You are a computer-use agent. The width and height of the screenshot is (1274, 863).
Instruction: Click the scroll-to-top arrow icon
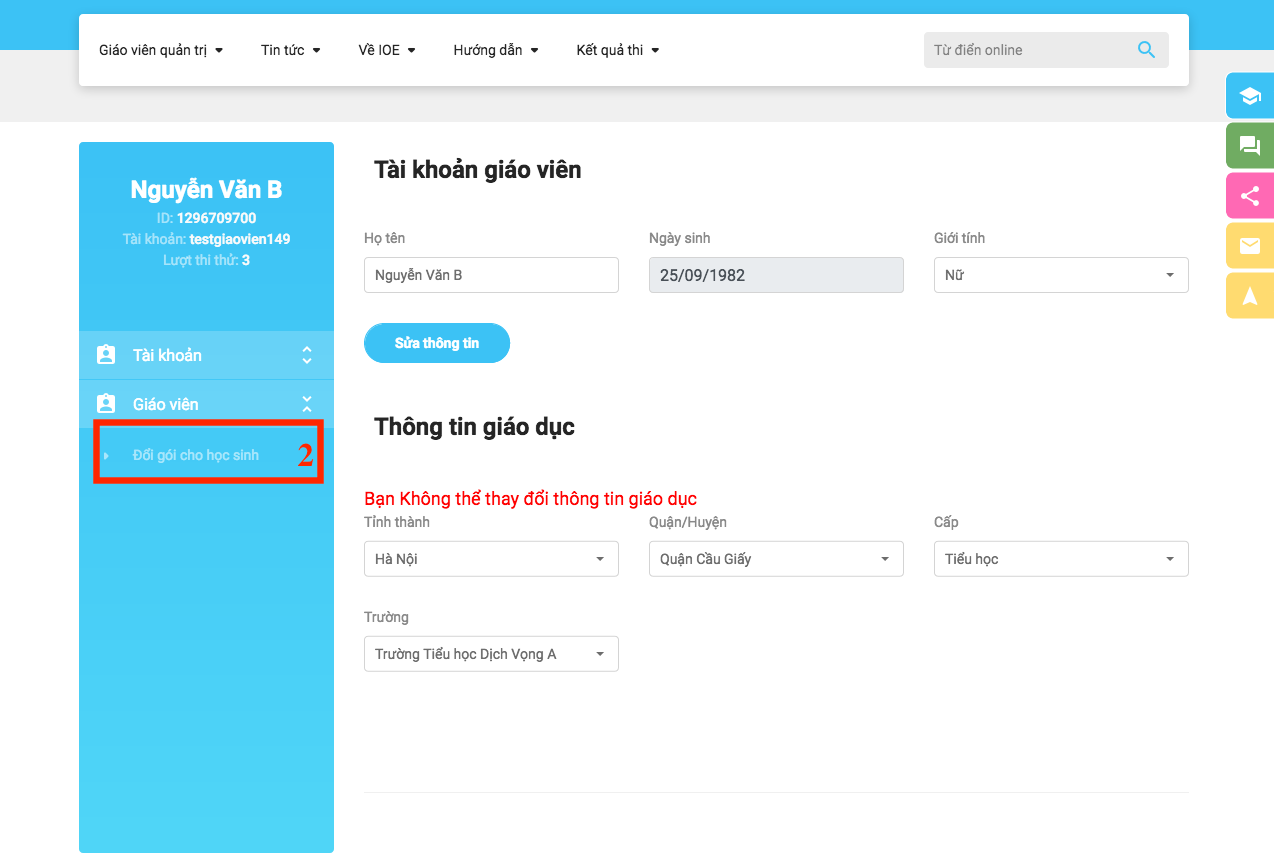1248,294
